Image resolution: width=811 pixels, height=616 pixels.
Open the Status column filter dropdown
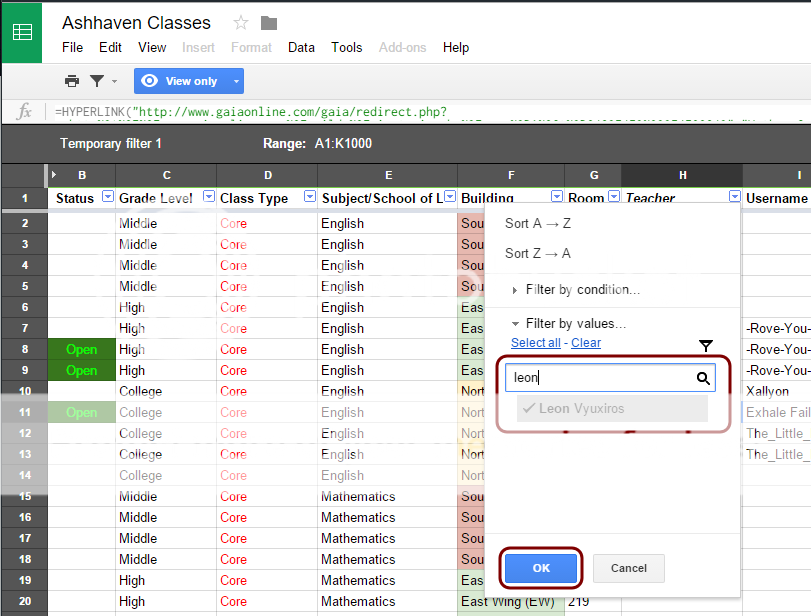coord(108,198)
